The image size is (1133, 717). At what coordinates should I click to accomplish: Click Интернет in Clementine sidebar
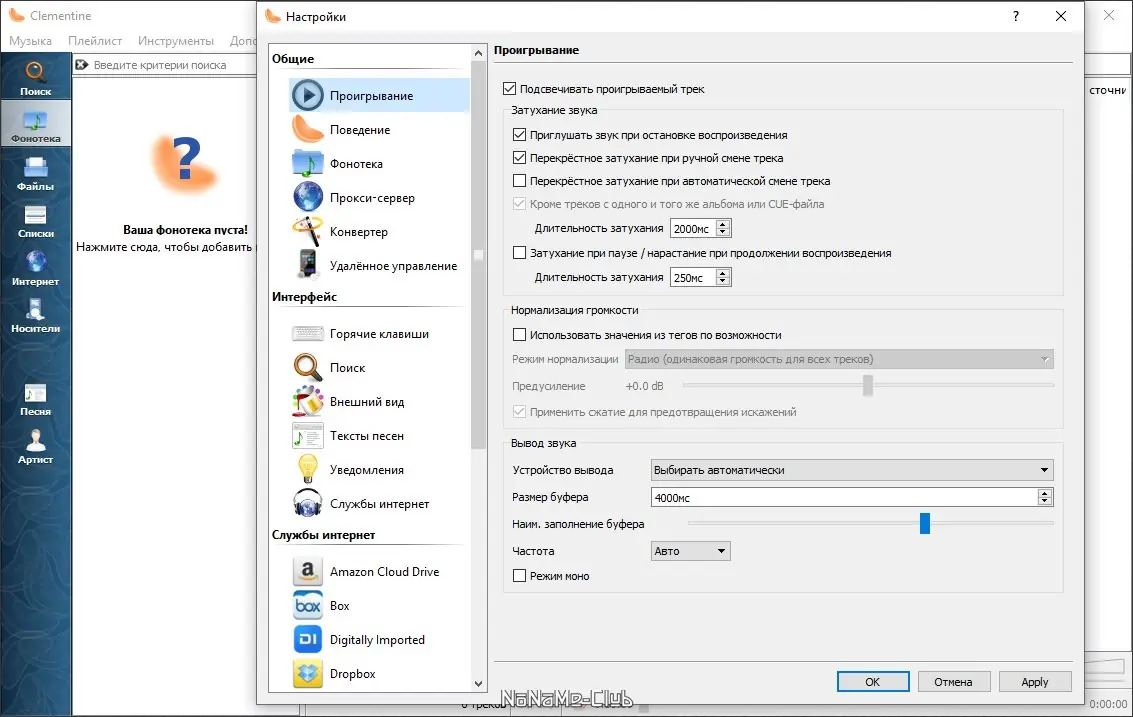coord(35,268)
